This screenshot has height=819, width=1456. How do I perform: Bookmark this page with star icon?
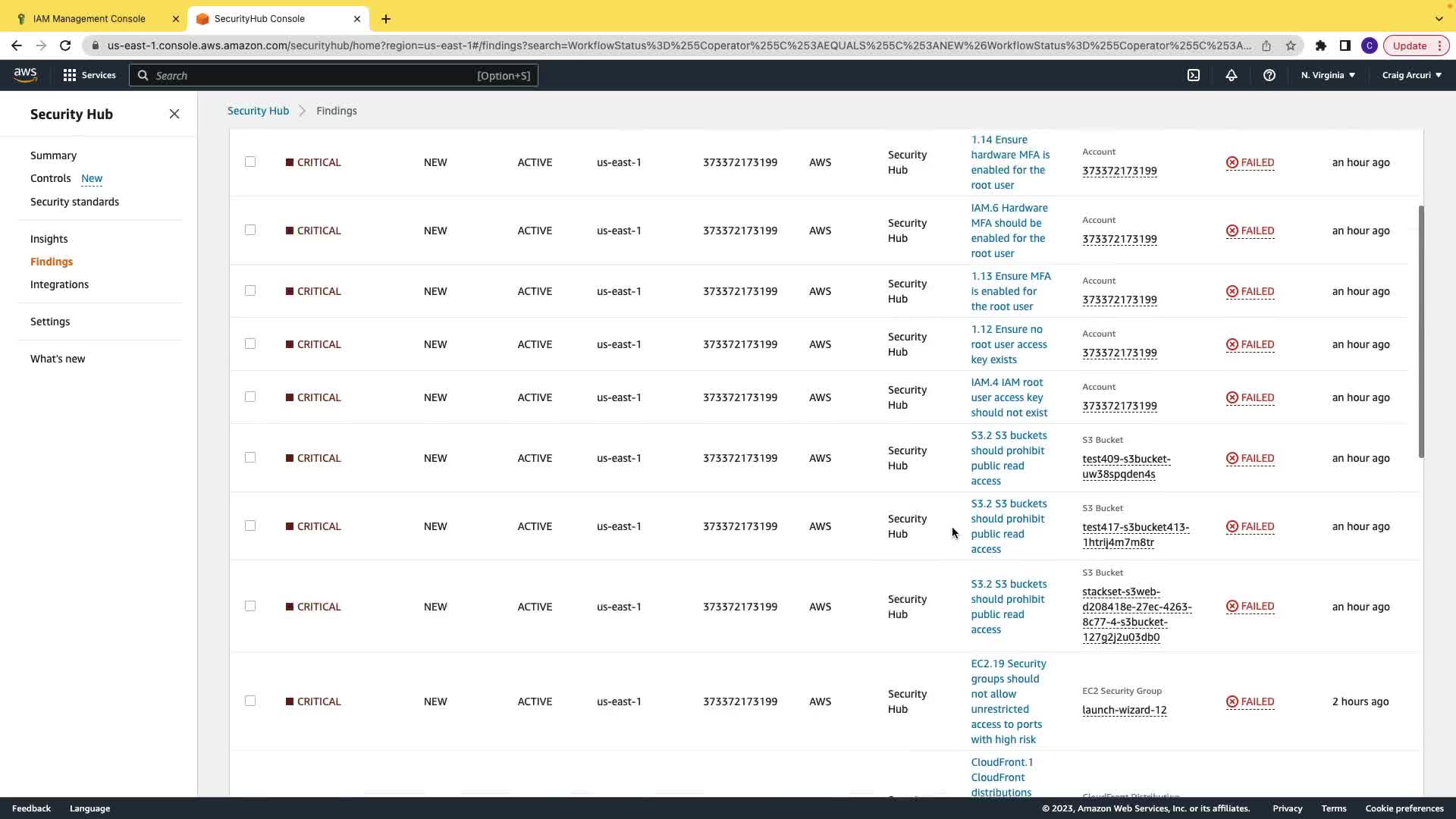click(1290, 45)
